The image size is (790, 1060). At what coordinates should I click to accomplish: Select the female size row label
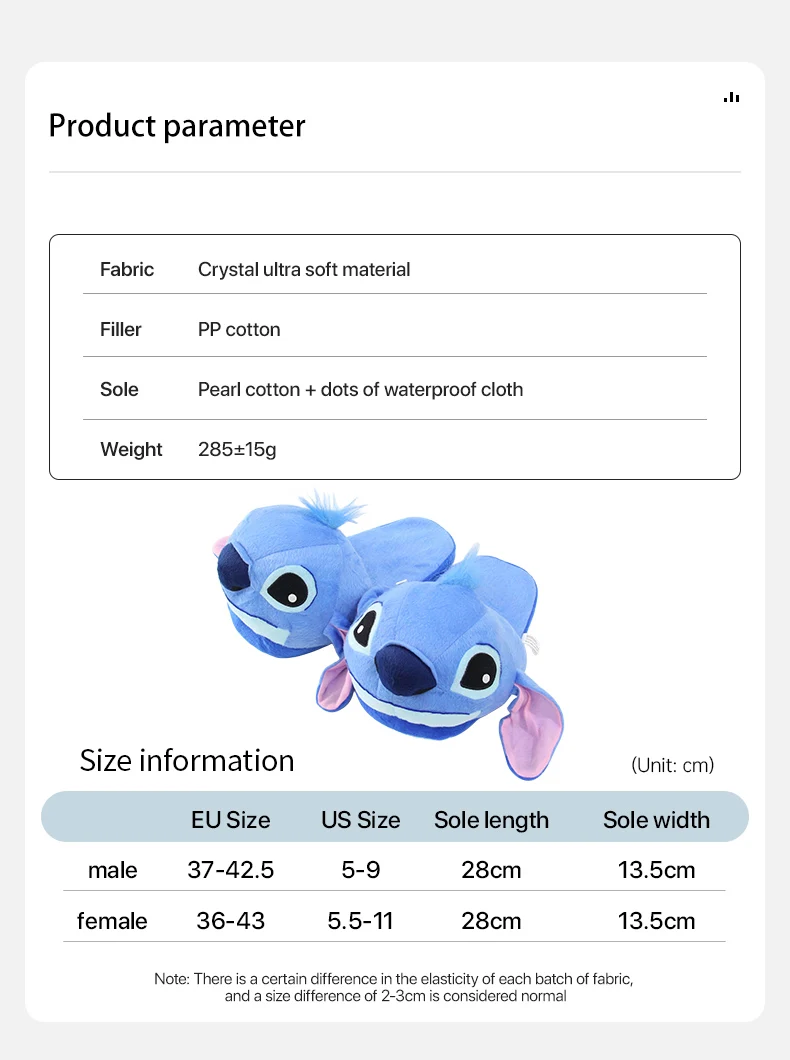pyautogui.click(x=112, y=920)
